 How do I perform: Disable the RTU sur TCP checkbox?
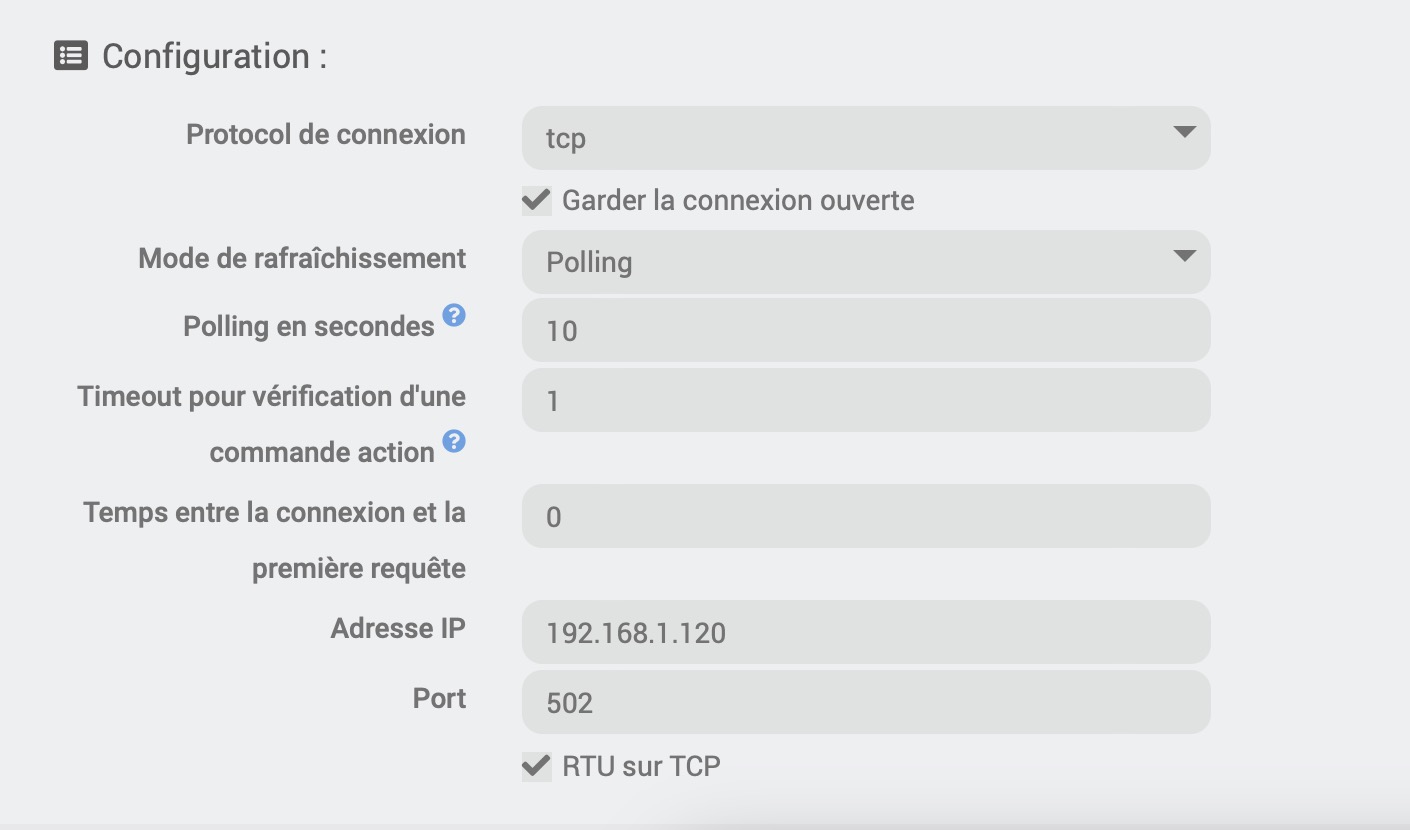(537, 767)
